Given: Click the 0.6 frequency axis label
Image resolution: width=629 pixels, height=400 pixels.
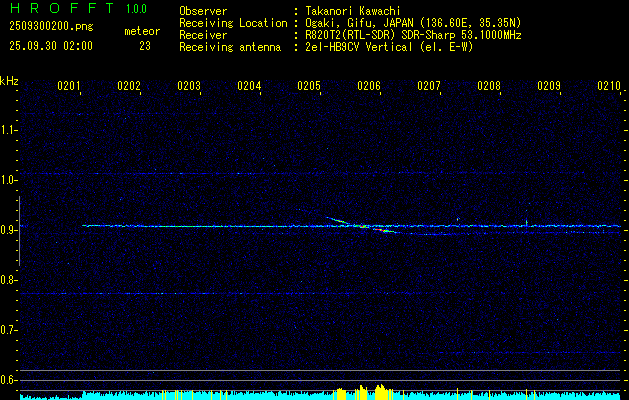Looking at the screenshot, I should click(x=9, y=380).
